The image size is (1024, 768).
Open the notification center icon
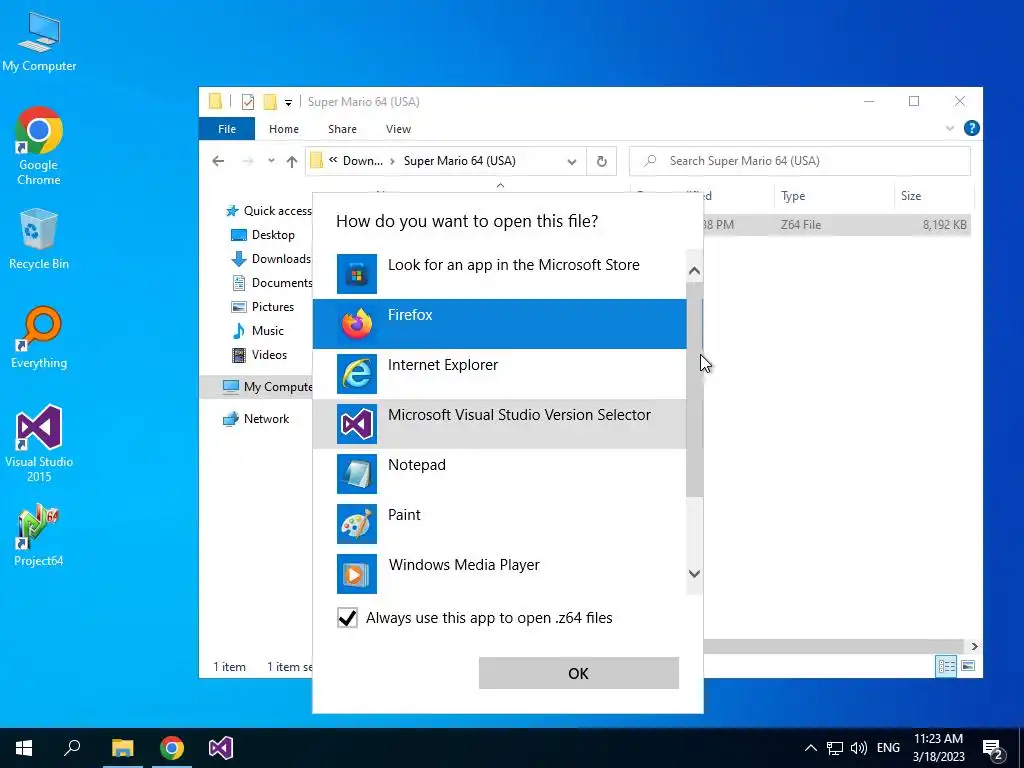point(993,749)
